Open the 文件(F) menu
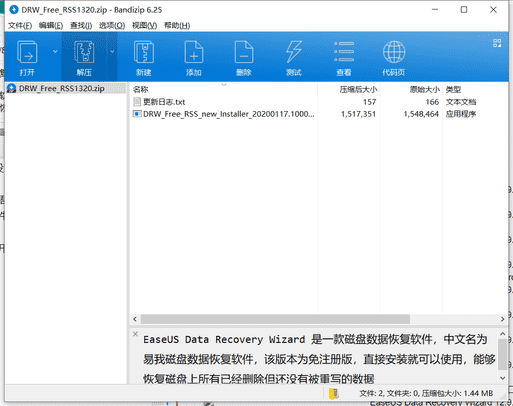The height and width of the screenshot is (406, 513). [x=20, y=26]
